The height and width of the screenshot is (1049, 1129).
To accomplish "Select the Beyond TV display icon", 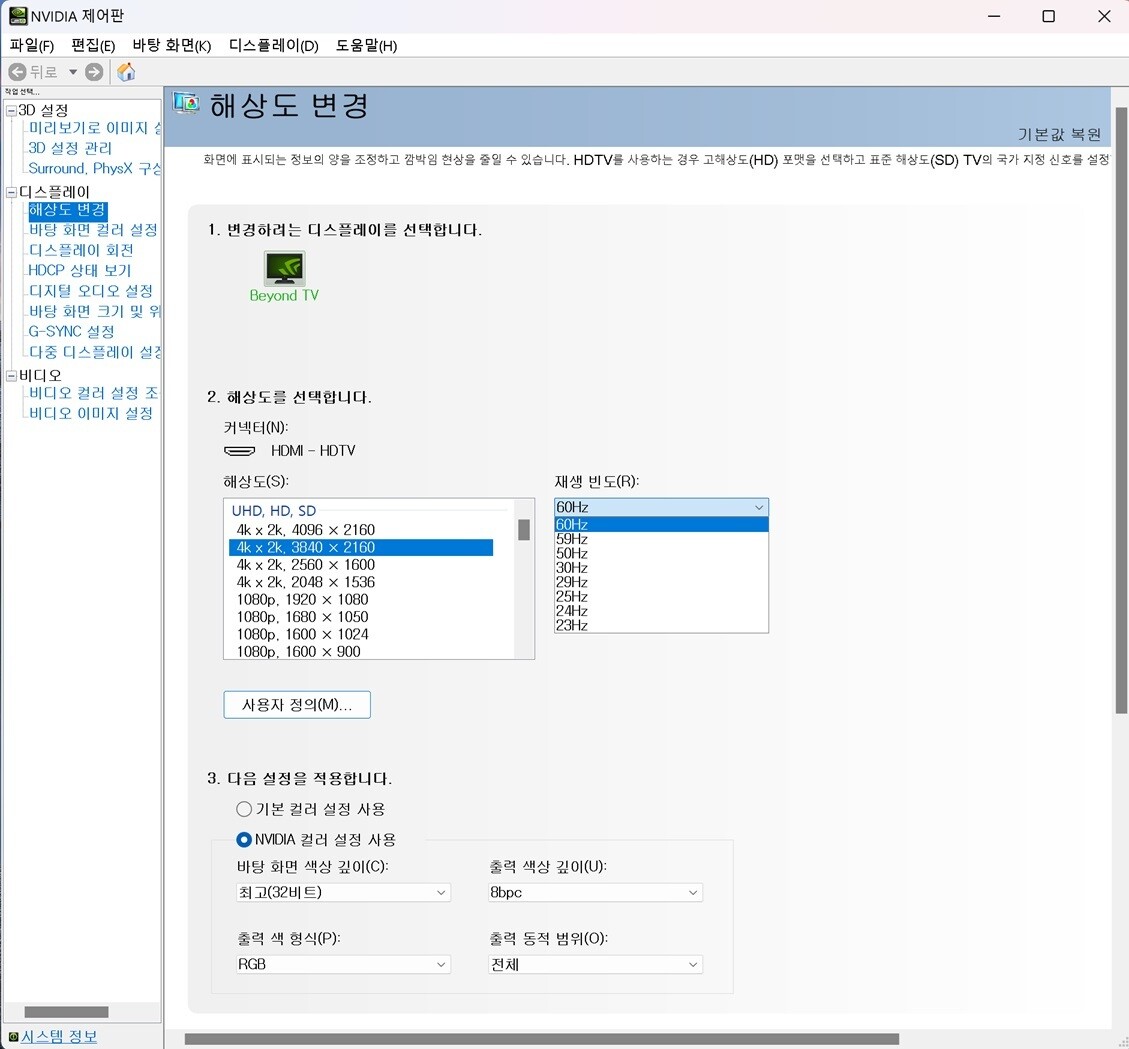I will coord(284,269).
